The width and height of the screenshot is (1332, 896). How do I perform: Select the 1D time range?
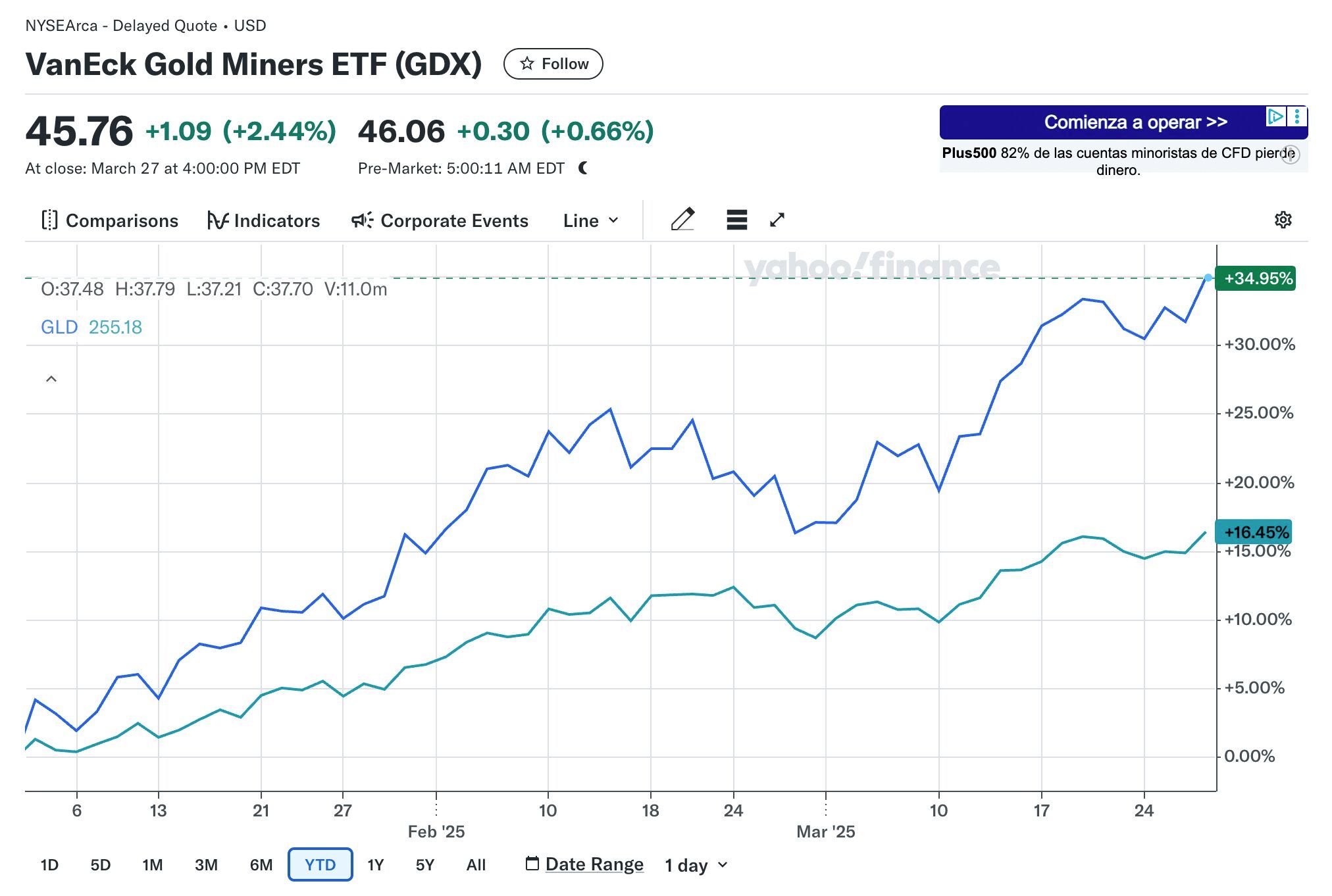49,864
